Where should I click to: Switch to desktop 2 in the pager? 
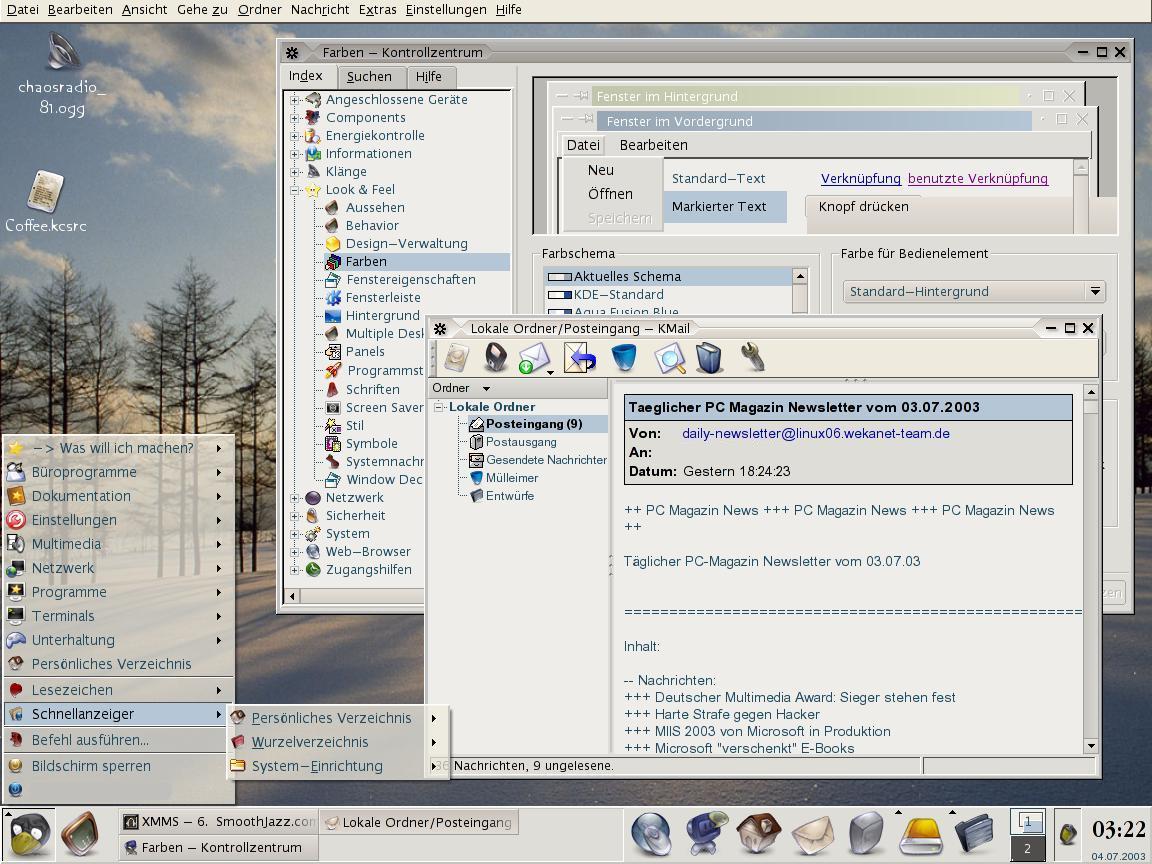pyautogui.click(x=1027, y=848)
